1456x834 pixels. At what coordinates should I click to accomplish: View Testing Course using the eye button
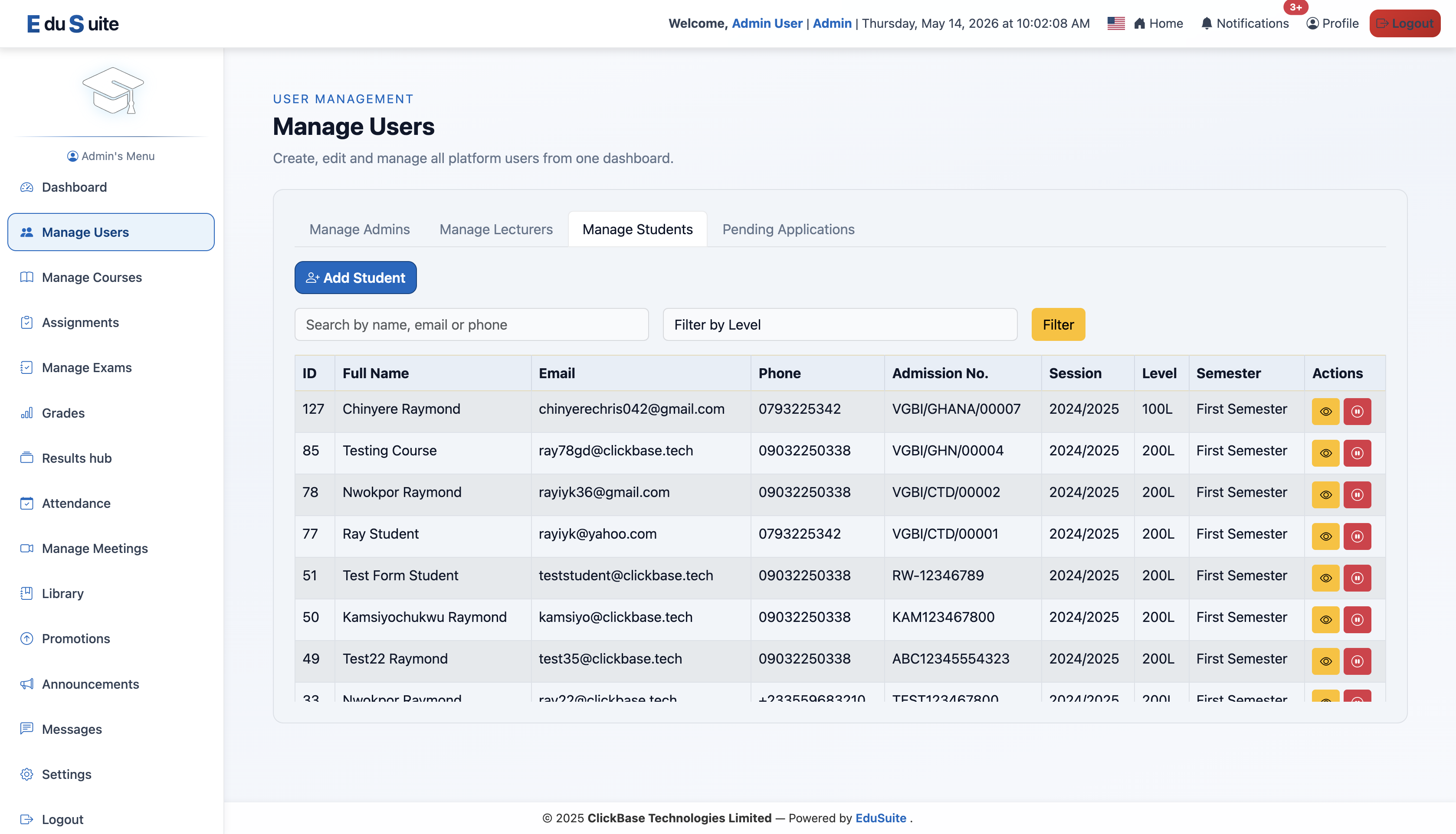click(x=1325, y=453)
